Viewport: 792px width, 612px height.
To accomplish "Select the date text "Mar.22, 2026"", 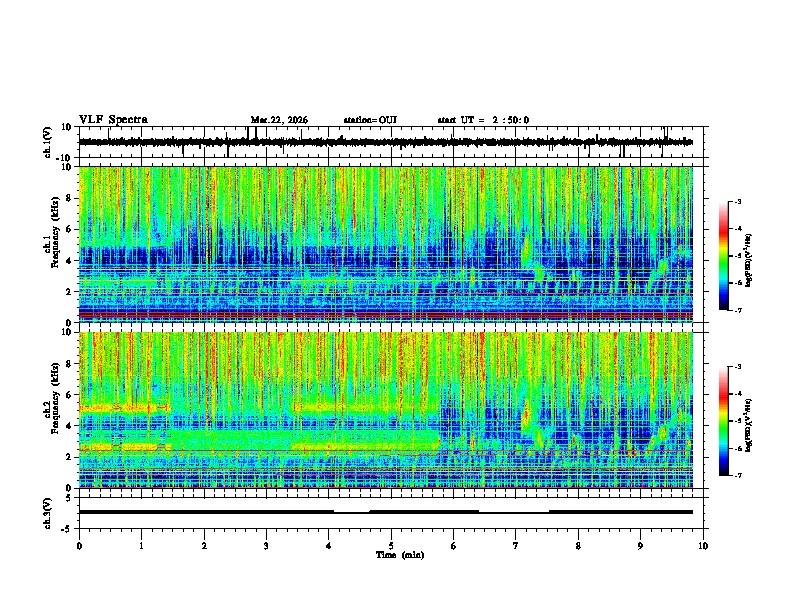I will [x=279, y=120].
